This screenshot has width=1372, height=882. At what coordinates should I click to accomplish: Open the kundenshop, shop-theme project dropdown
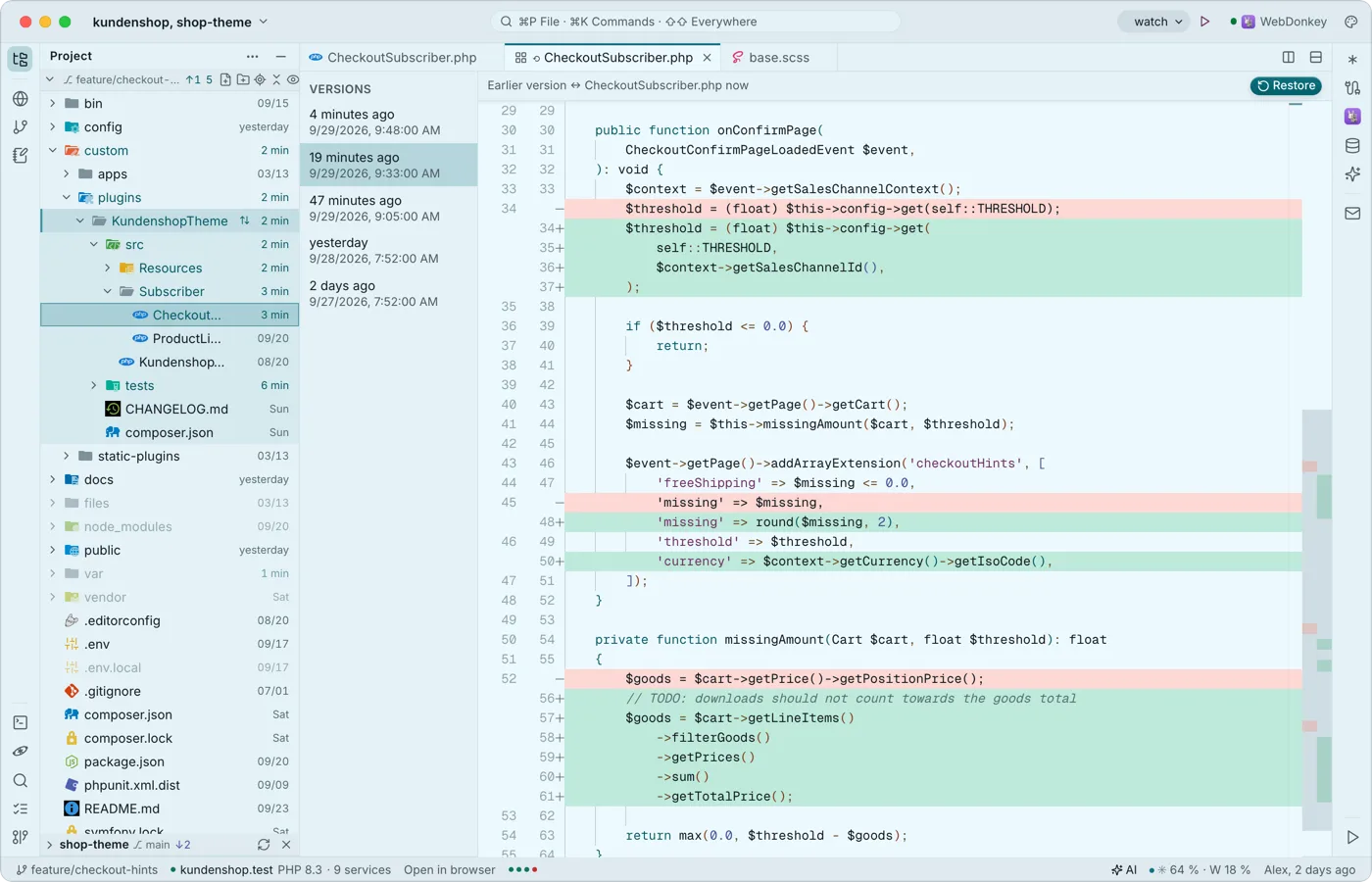pyautogui.click(x=179, y=22)
